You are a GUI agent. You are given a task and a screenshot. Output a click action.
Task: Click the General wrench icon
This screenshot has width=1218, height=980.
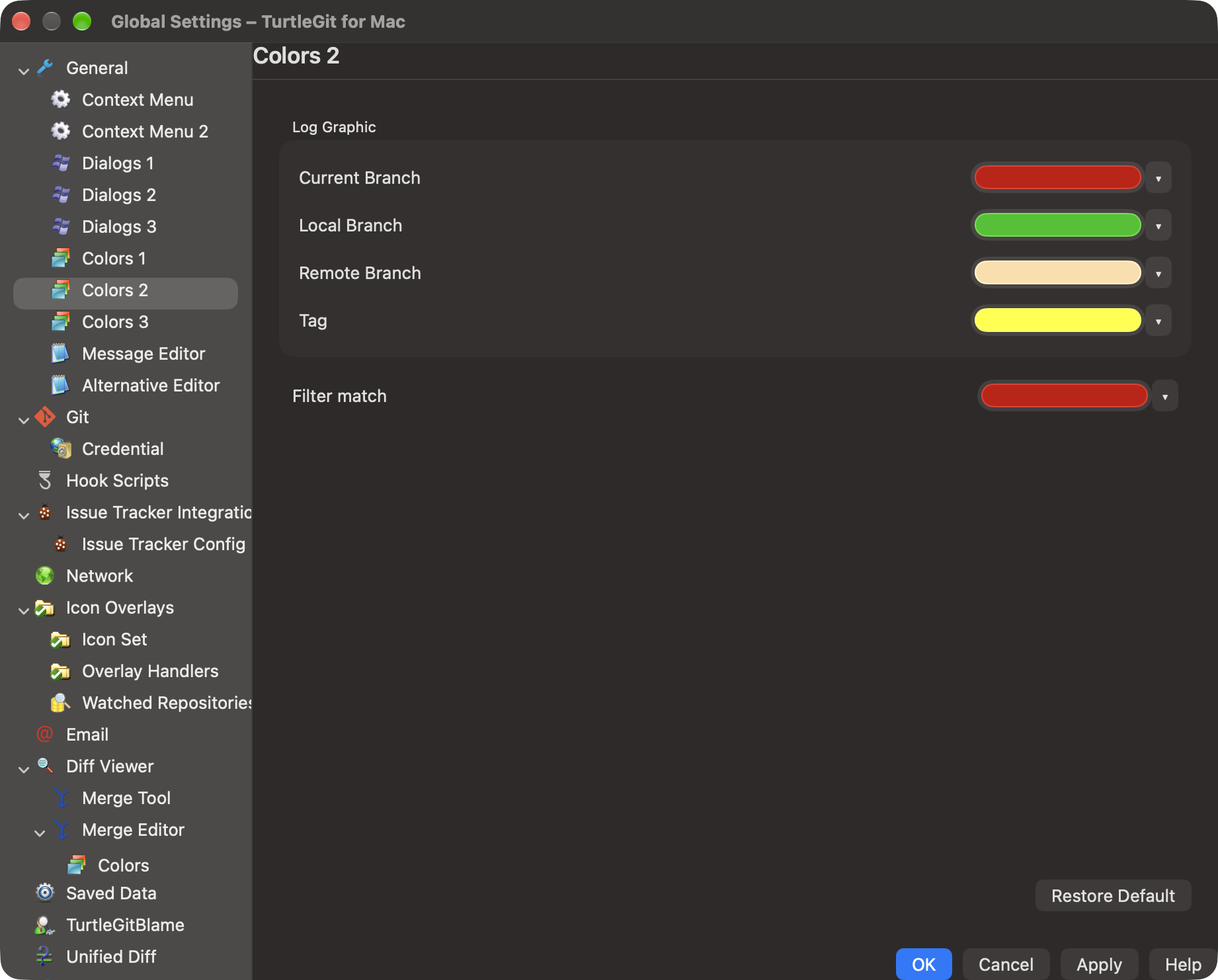[45, 67]
